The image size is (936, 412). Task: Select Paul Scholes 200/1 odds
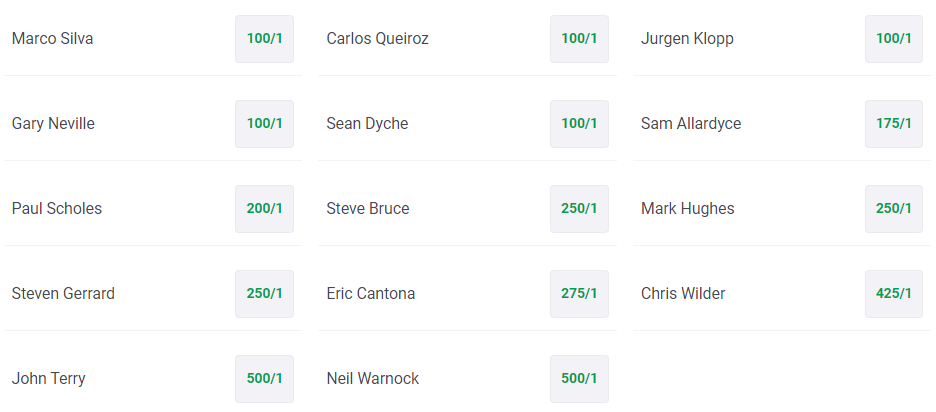coord(264,208)
